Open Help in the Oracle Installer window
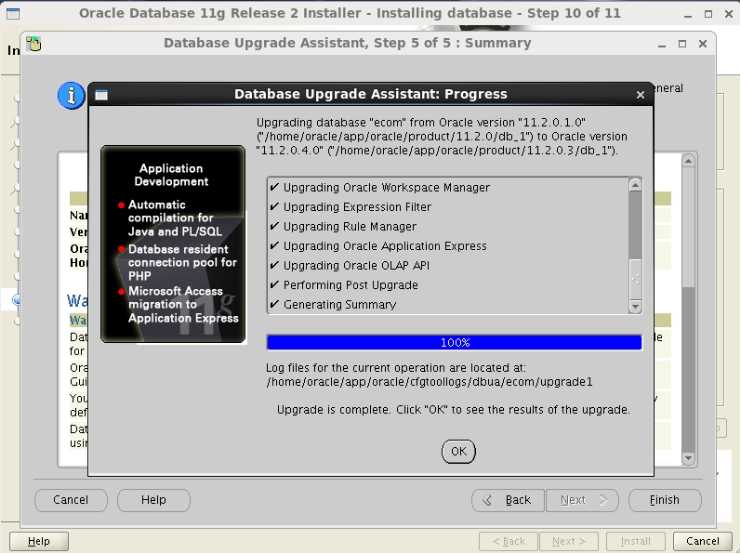This screenshot has width=741, height=554. pos(39,541)
